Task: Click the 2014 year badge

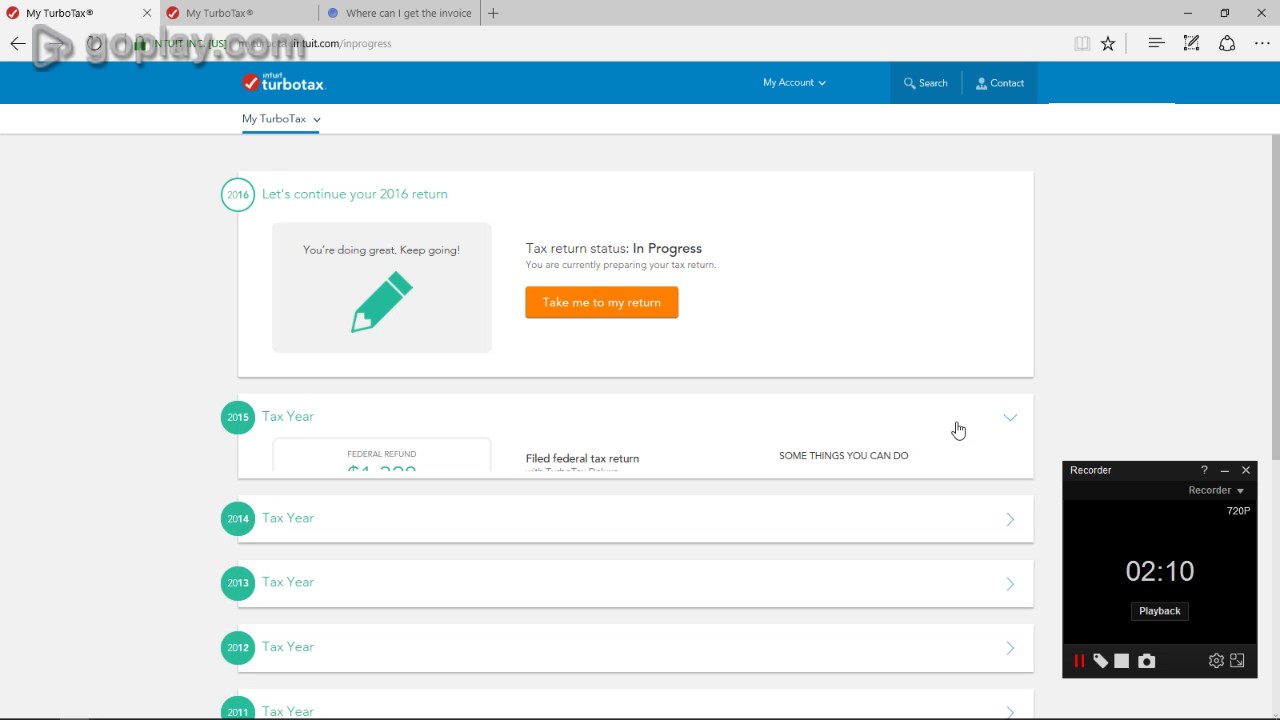Action: (238, 519)
